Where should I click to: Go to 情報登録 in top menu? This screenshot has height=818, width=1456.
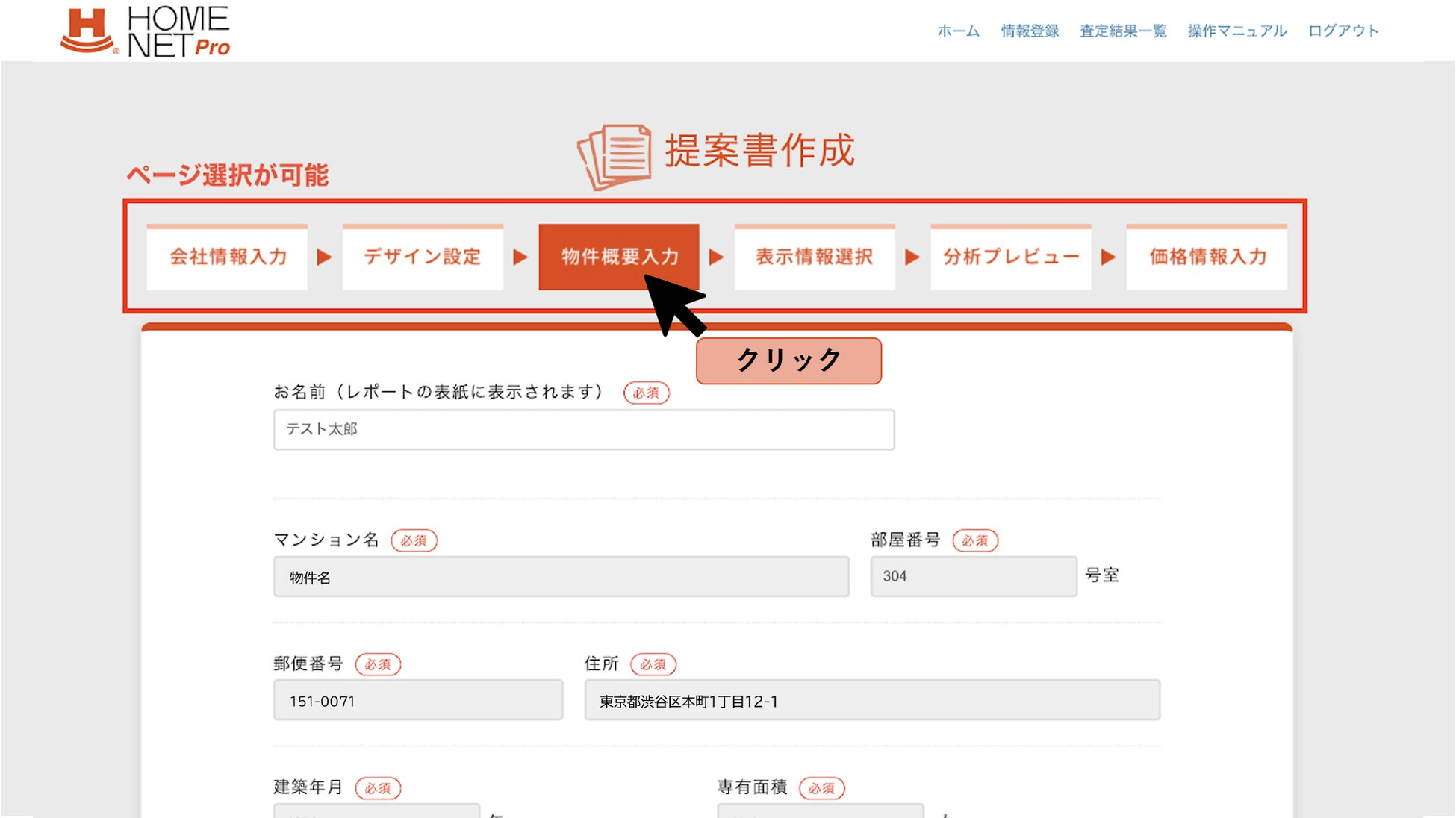(x=1030, y=31)
